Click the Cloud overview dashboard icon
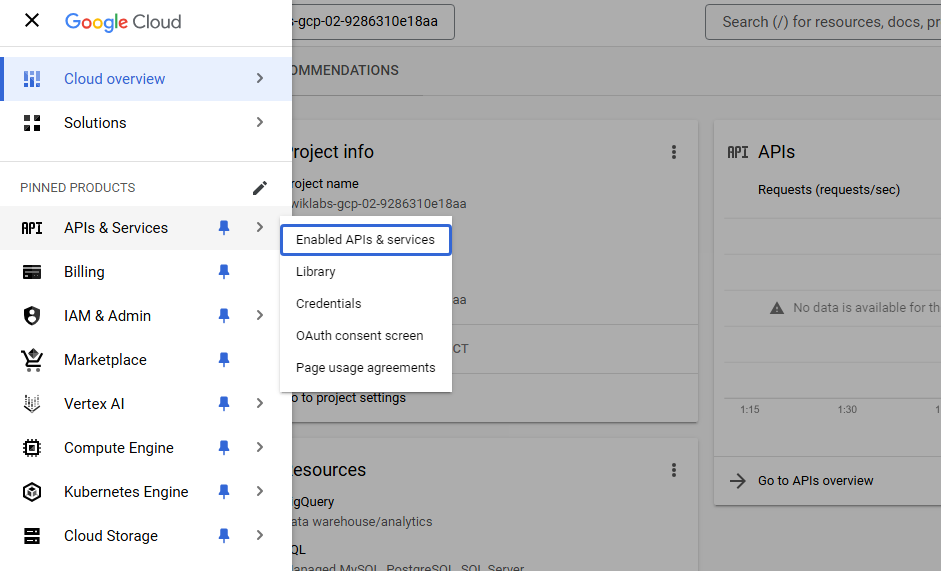Image resolution: width=941 pixels, height=571 pixels. [32, 79]
